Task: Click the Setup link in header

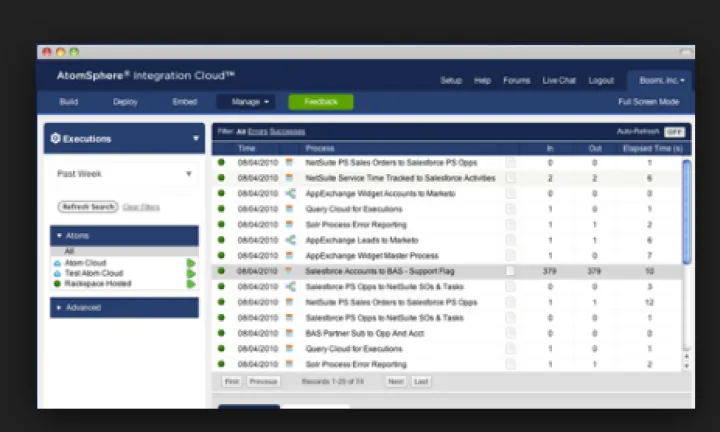Action: (451, 80)
